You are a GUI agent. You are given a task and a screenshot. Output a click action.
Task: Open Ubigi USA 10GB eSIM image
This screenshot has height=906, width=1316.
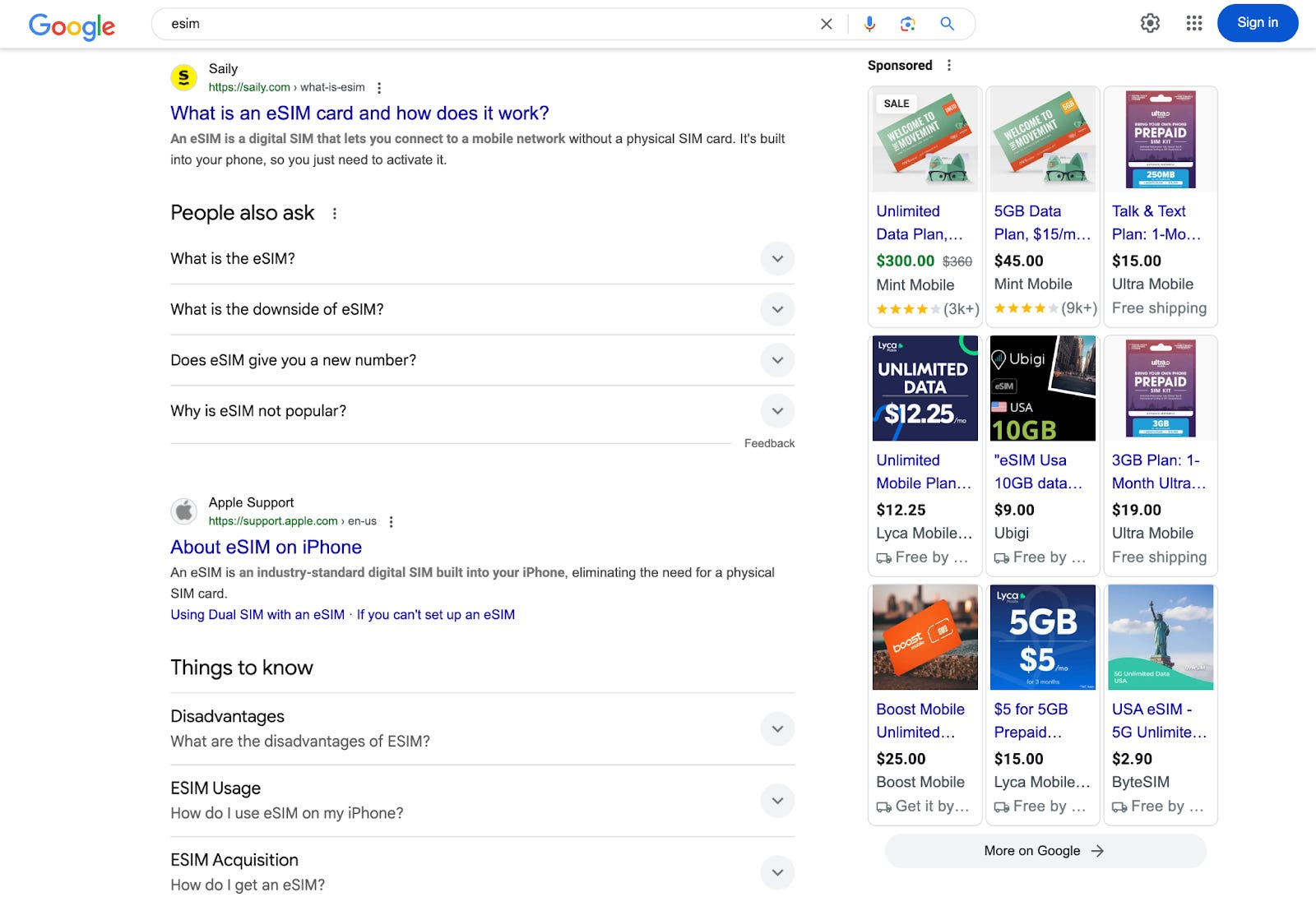(x=1043, y=388)
